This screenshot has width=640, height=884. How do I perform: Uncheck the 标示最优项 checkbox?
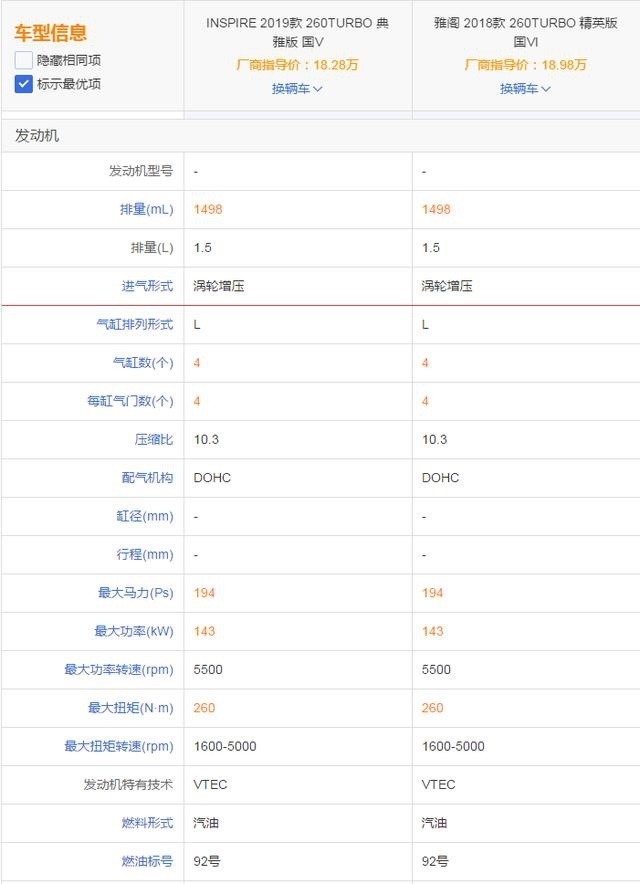23,84
